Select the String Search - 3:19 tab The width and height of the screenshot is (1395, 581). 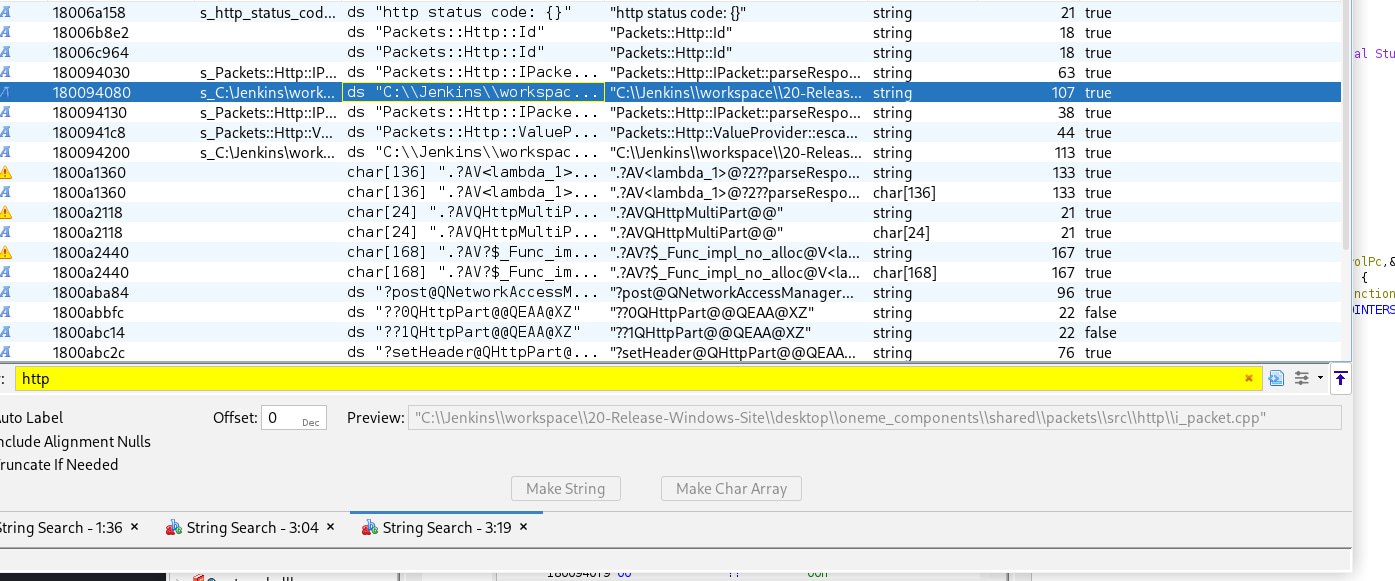[x=449, y=527]
